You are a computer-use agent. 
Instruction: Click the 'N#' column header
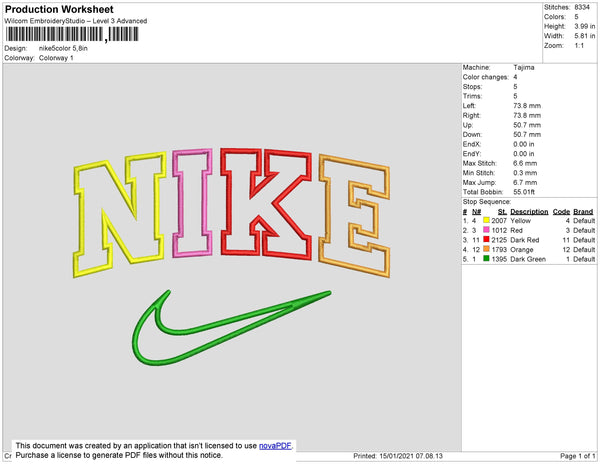pyautogui.click(x=476, y=212)
